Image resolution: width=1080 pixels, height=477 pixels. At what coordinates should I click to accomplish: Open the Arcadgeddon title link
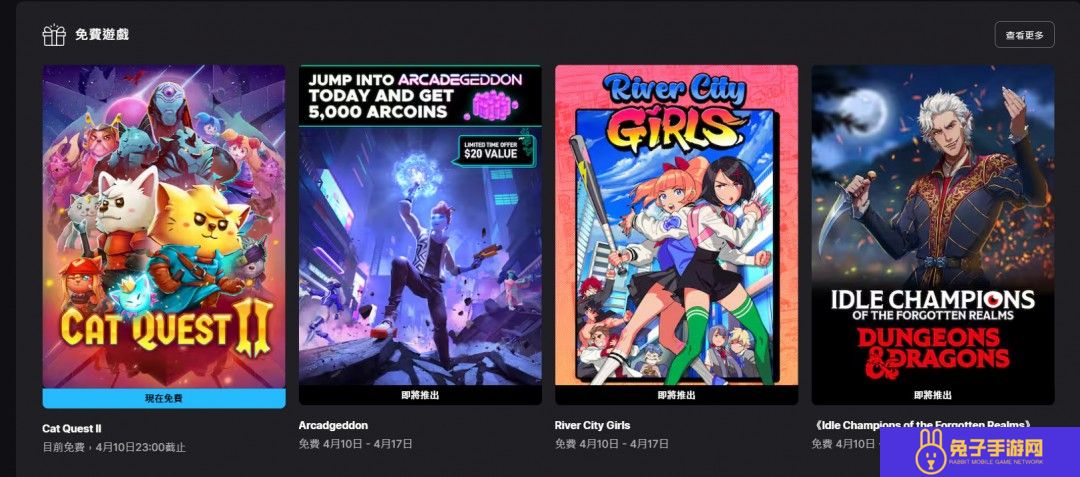pyautogui.click(x=333, y=425)
